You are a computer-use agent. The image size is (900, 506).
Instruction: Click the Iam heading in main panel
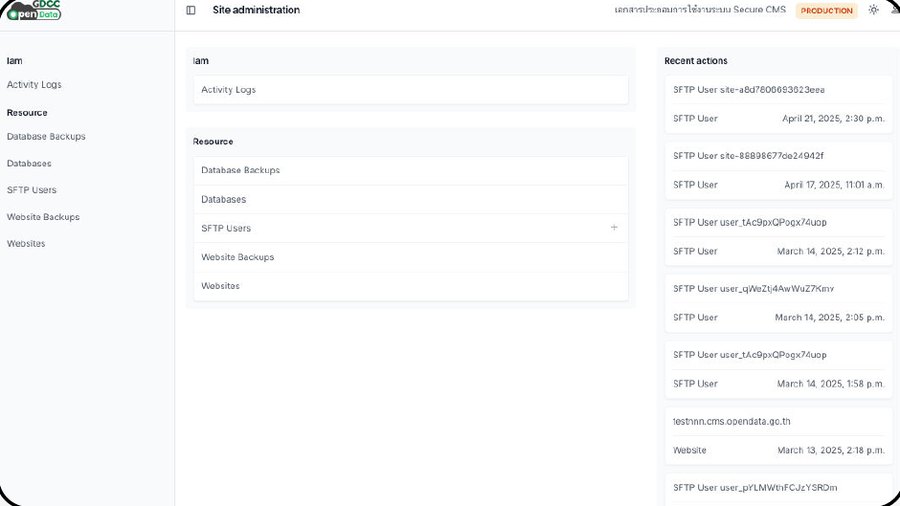(201, 61)
